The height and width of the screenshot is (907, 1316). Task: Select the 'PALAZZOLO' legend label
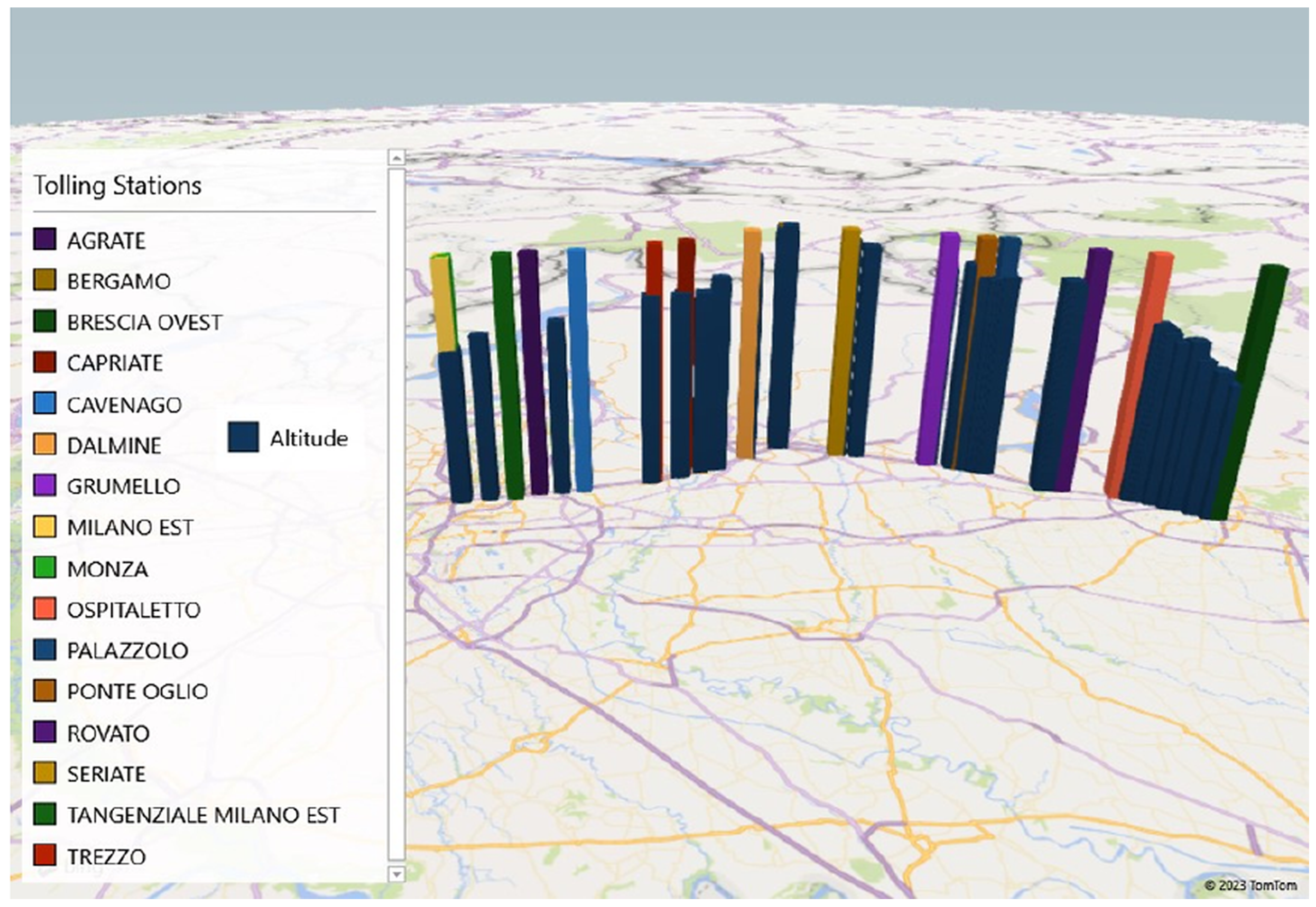pyautogui.click(x=127, y=650)
